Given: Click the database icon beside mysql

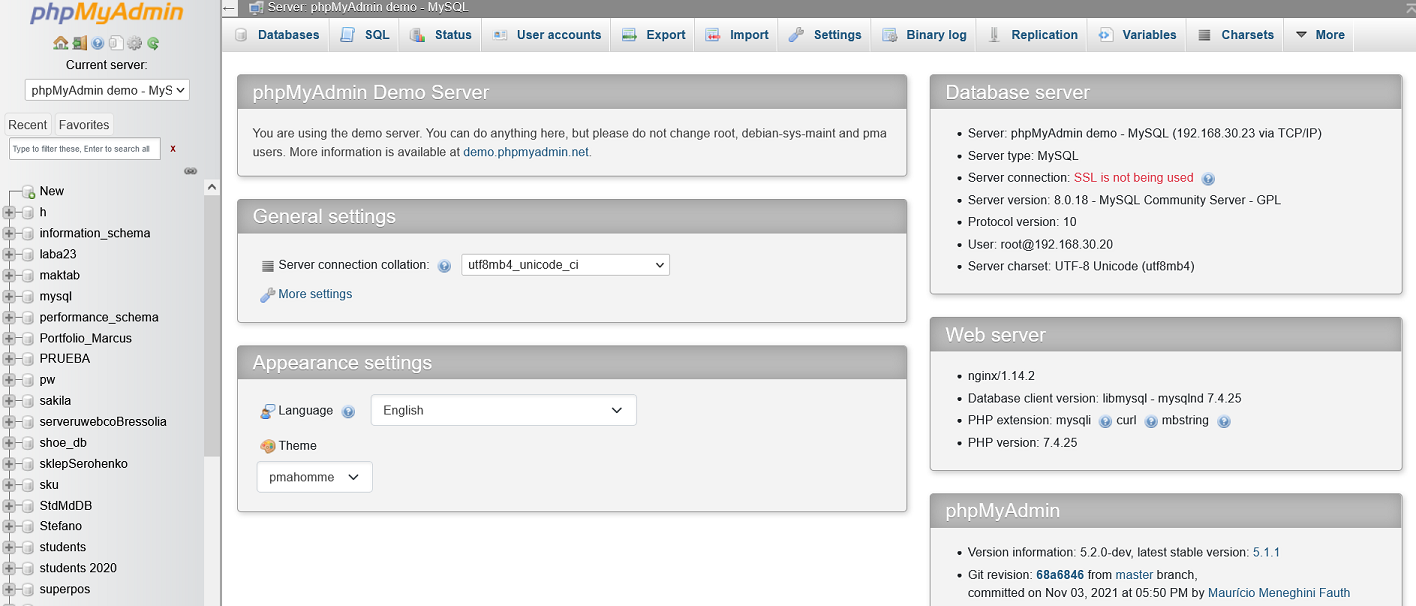Looking at the screenshot, I should 28,296.
